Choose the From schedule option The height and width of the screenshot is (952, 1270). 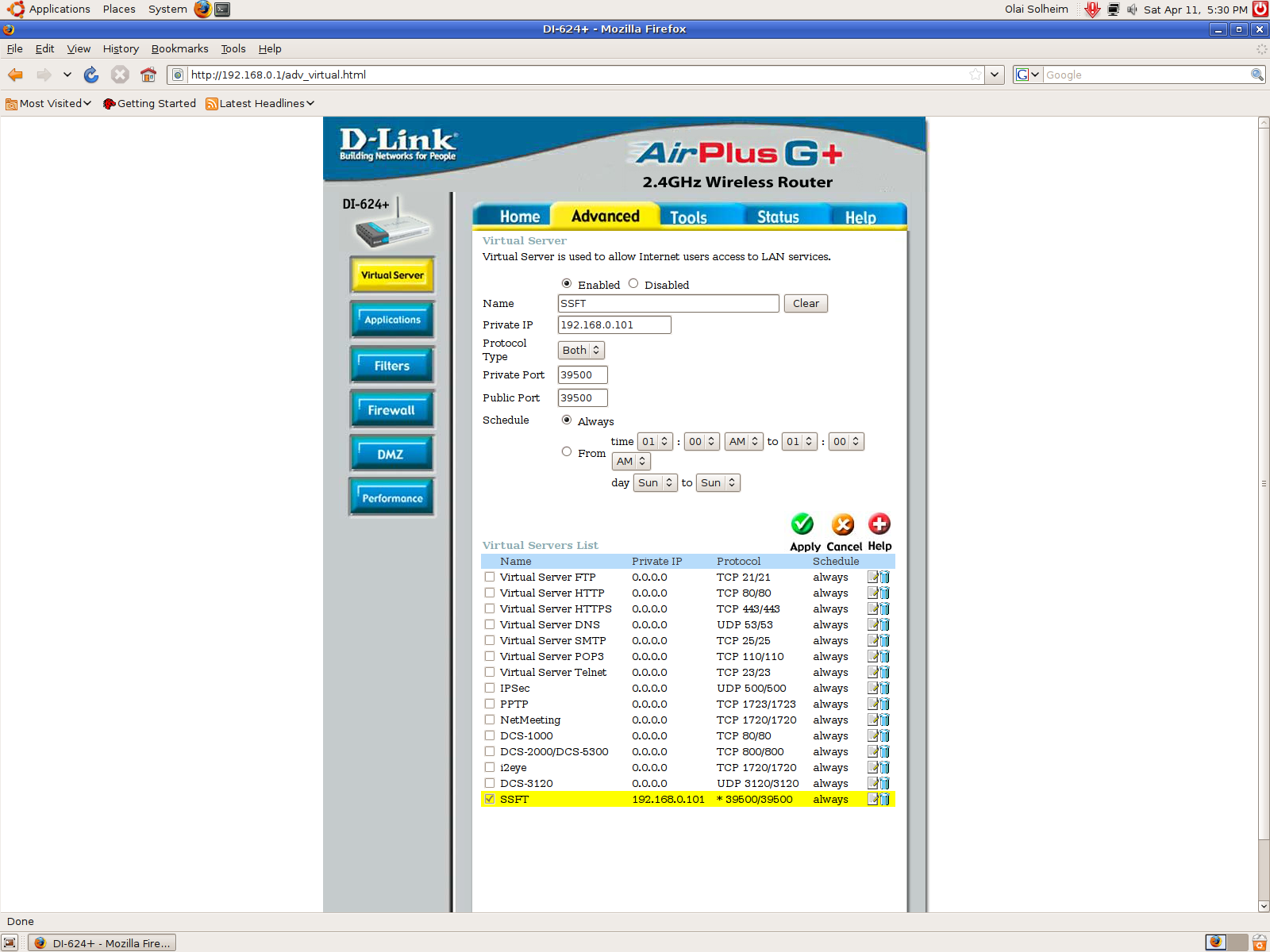pyautogui.click(x=567, y=451)
